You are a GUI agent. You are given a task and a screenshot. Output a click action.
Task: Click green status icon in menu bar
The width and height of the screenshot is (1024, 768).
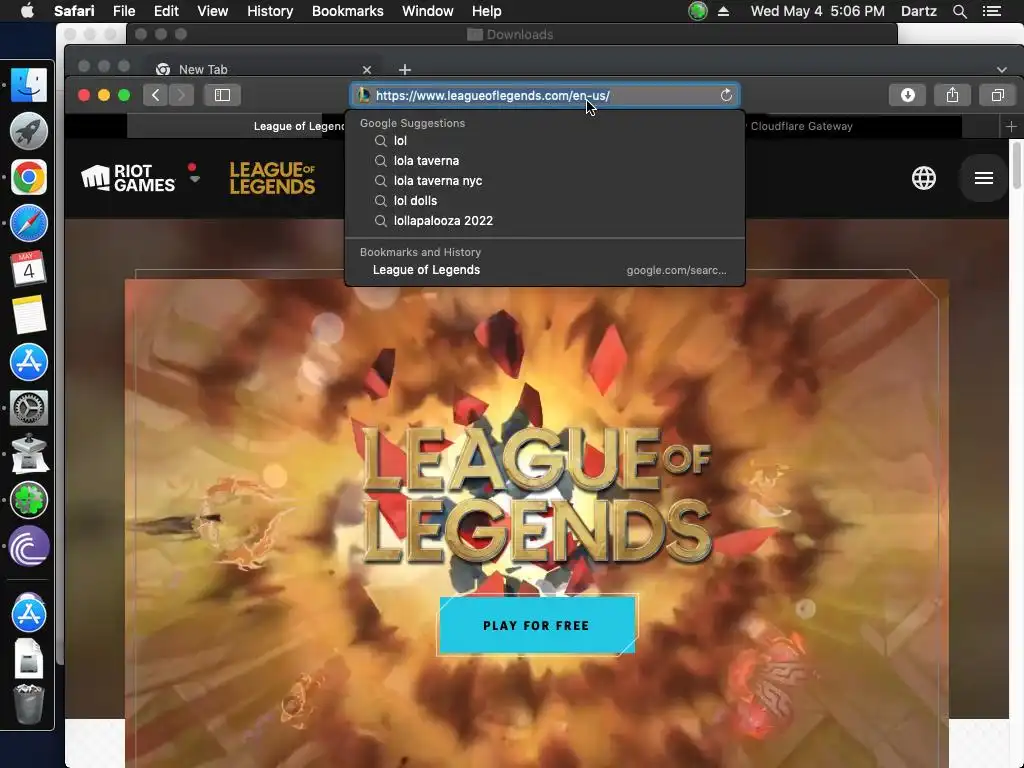(x=697, y=11)
